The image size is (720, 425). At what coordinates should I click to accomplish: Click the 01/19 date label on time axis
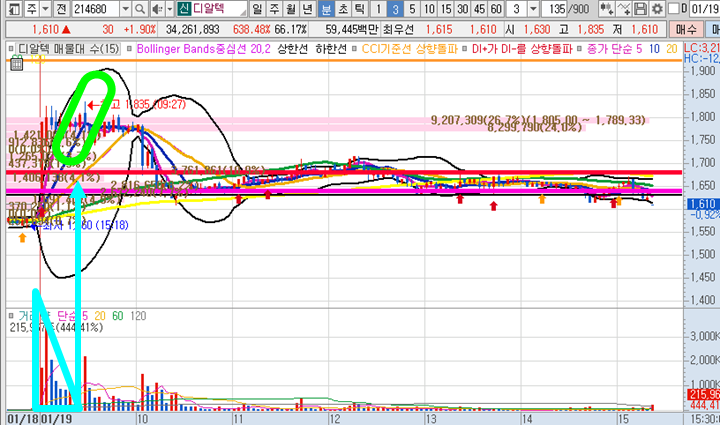click(x=56, y=419)
